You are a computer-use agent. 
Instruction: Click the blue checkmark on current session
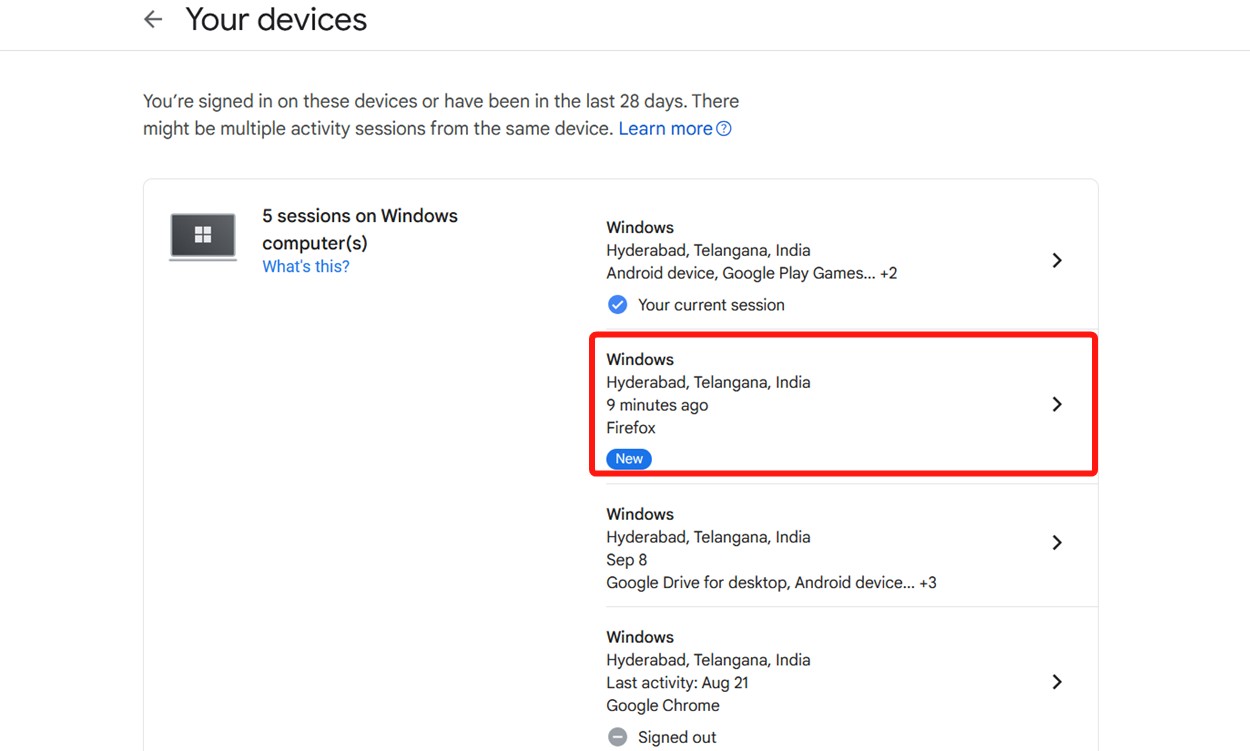[x=617, y=304]
